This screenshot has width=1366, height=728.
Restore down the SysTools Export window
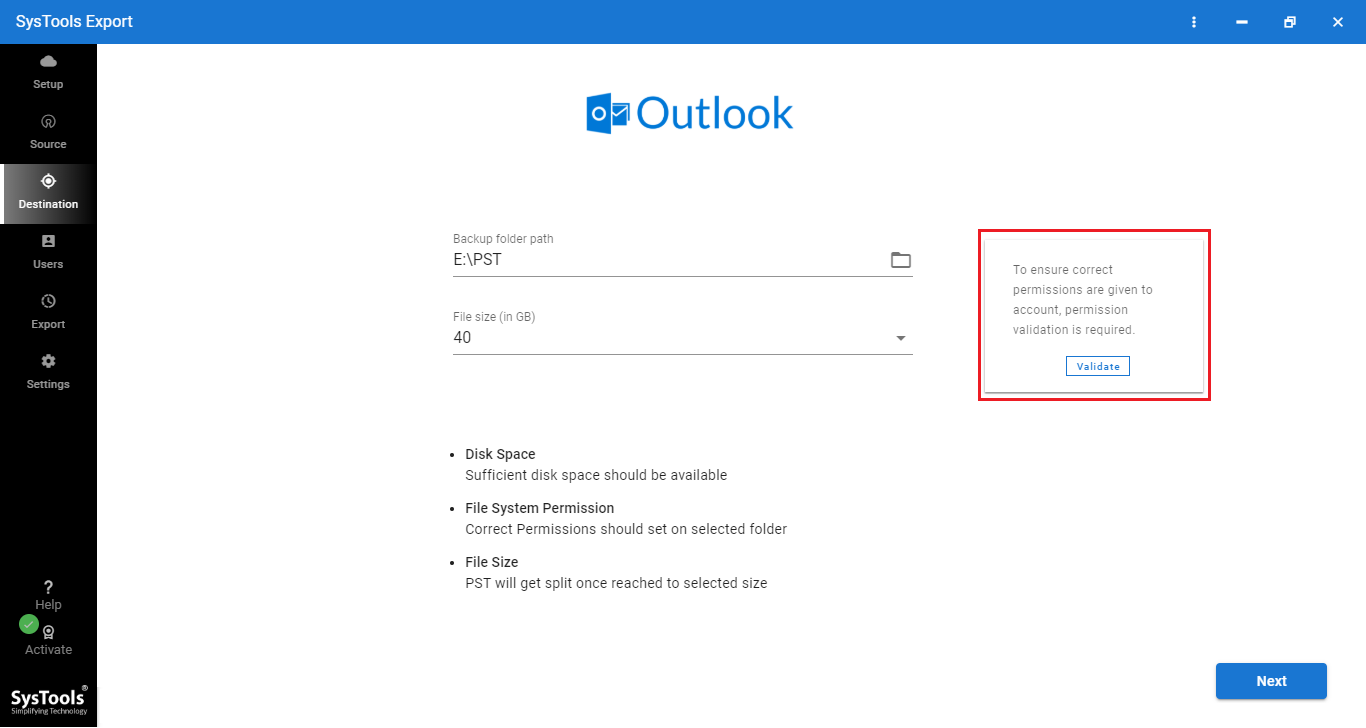[x=1290, y=22]
